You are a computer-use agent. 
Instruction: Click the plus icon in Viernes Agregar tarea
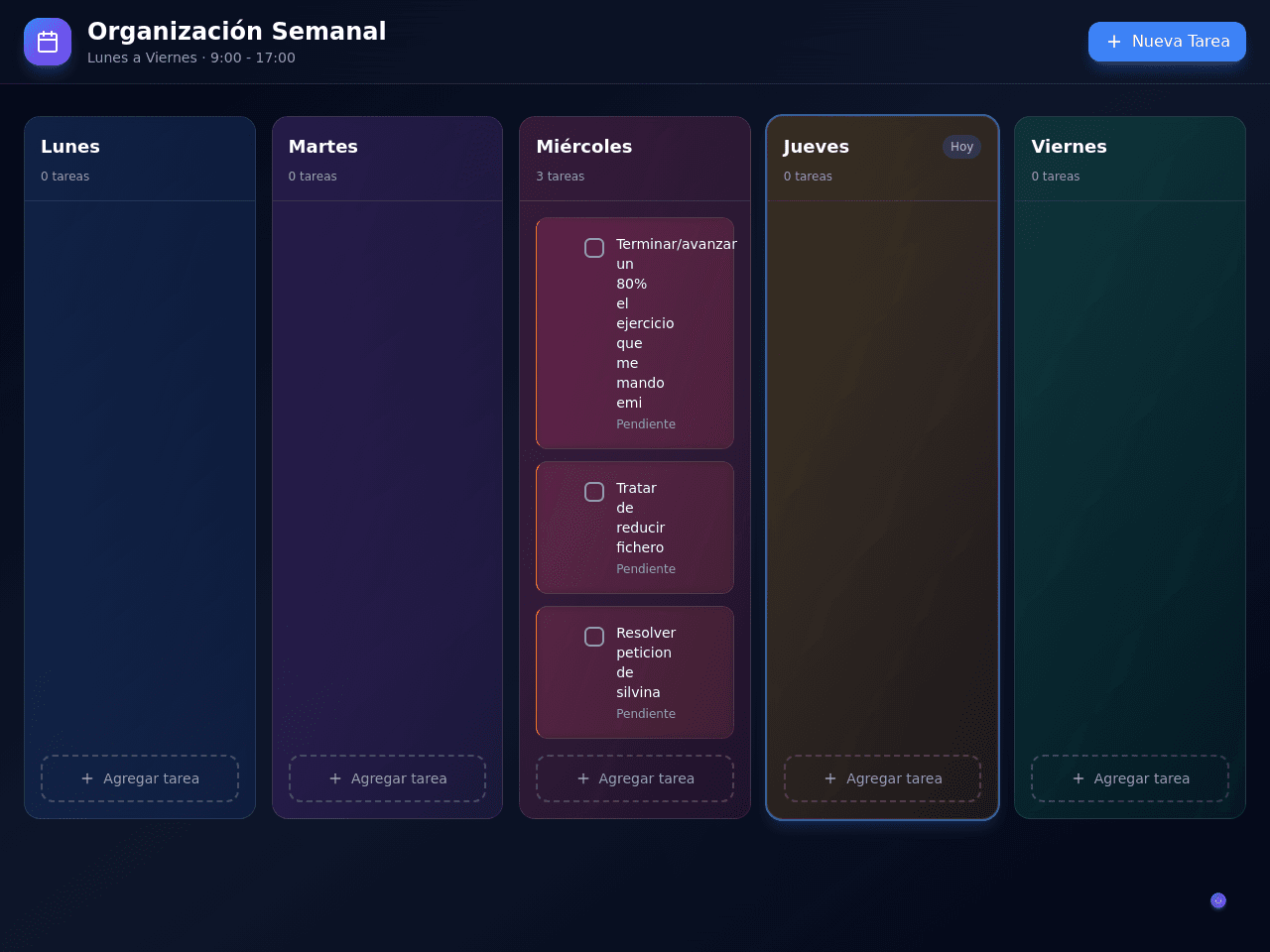pos(1079,778)
